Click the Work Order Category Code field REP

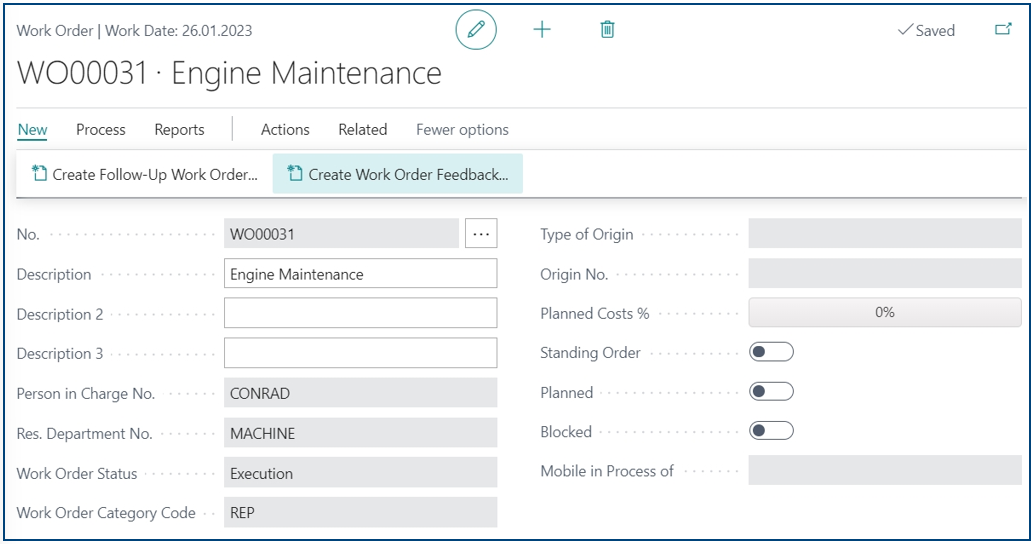tap(361, 512)
